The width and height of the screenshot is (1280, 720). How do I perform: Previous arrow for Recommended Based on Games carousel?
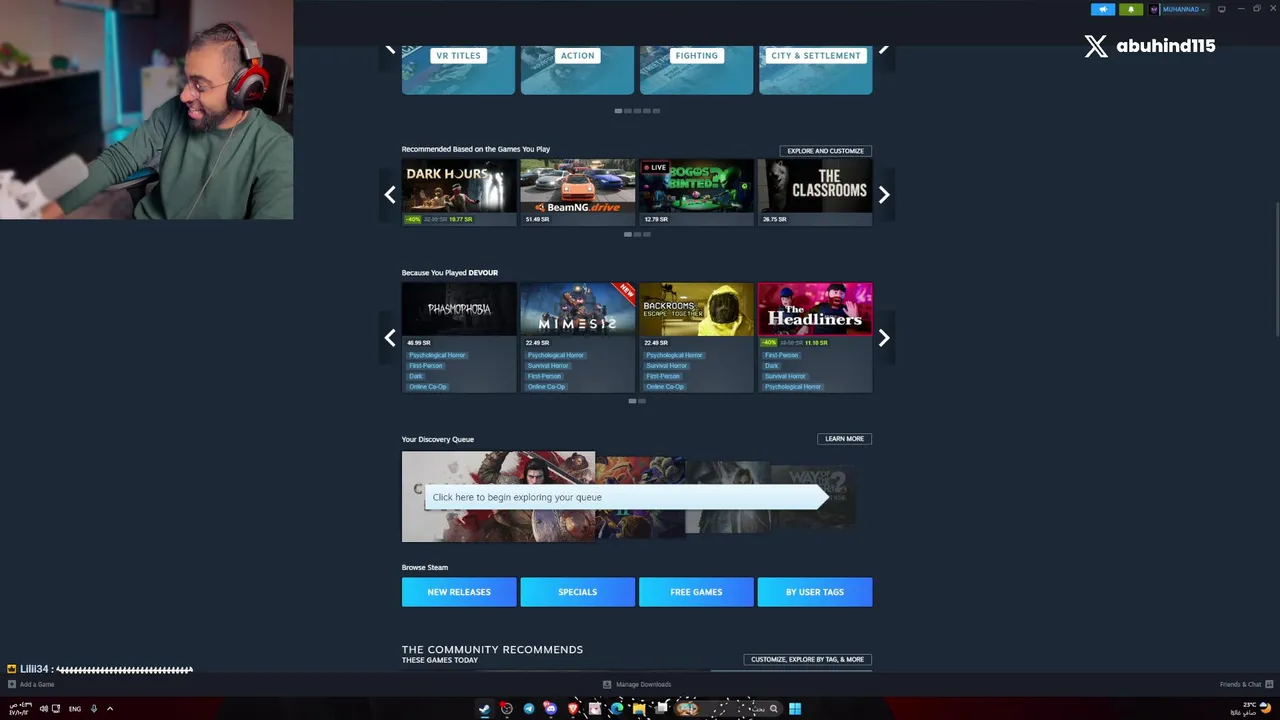pos(390,195)
